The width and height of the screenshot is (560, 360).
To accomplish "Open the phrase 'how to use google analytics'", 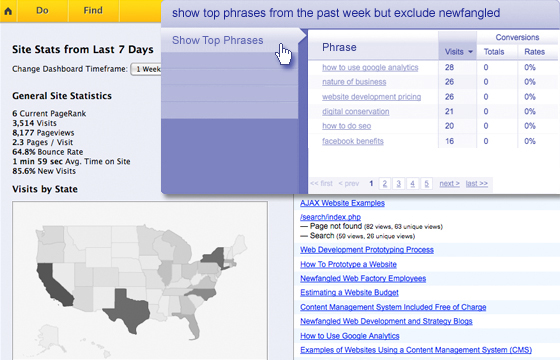I will pos(370,67).
